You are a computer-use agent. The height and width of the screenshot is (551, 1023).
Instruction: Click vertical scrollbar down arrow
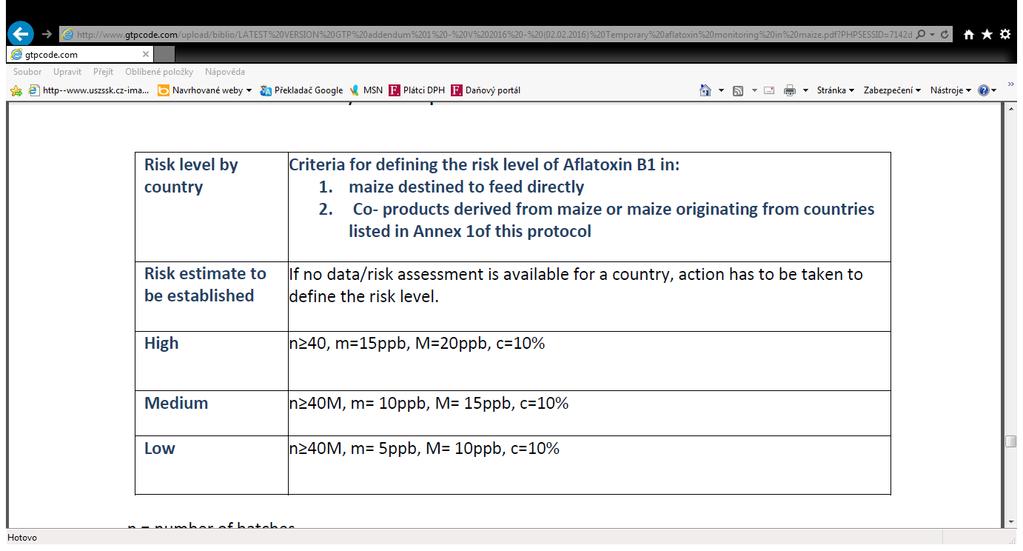tap(1011, 522)
